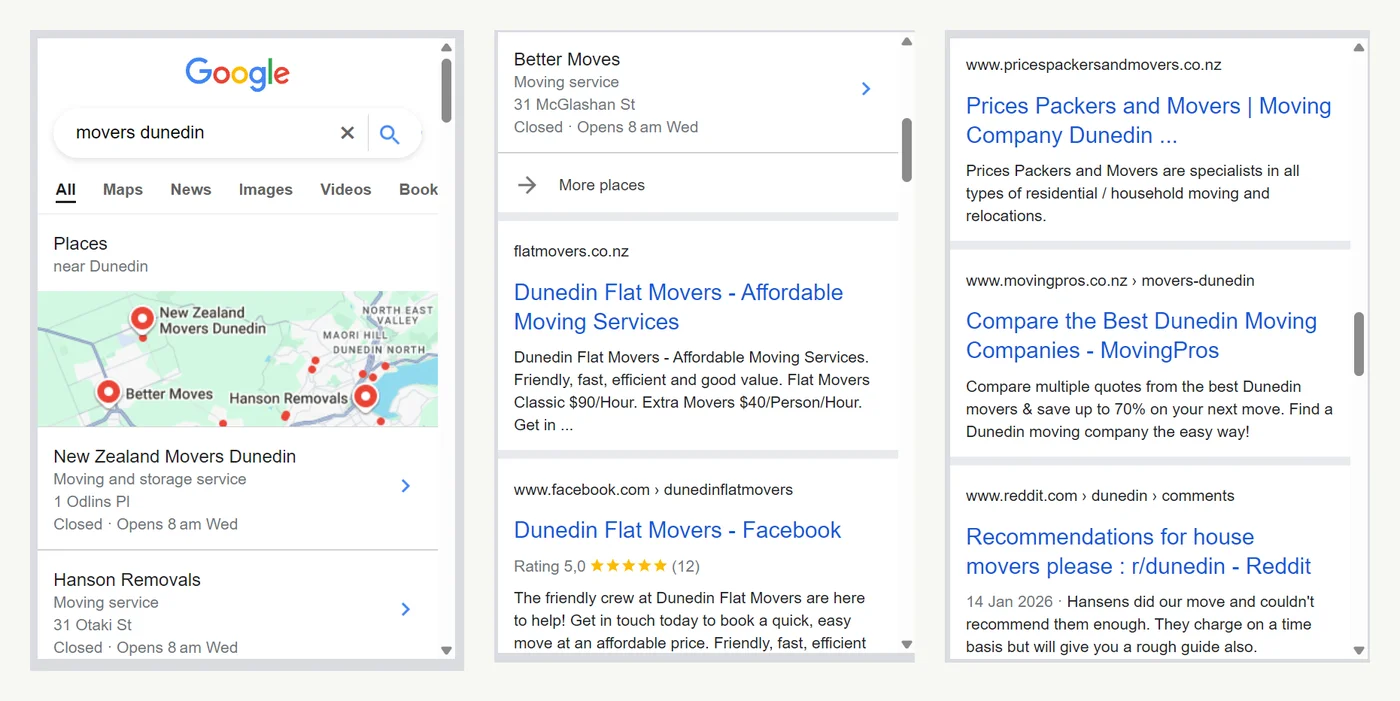Image resolution: width=1400 pixels, height=701 pixels.
Task: Open Compare the Best Dunedin Moving Companies link
Action: [x=1141, y=336]
